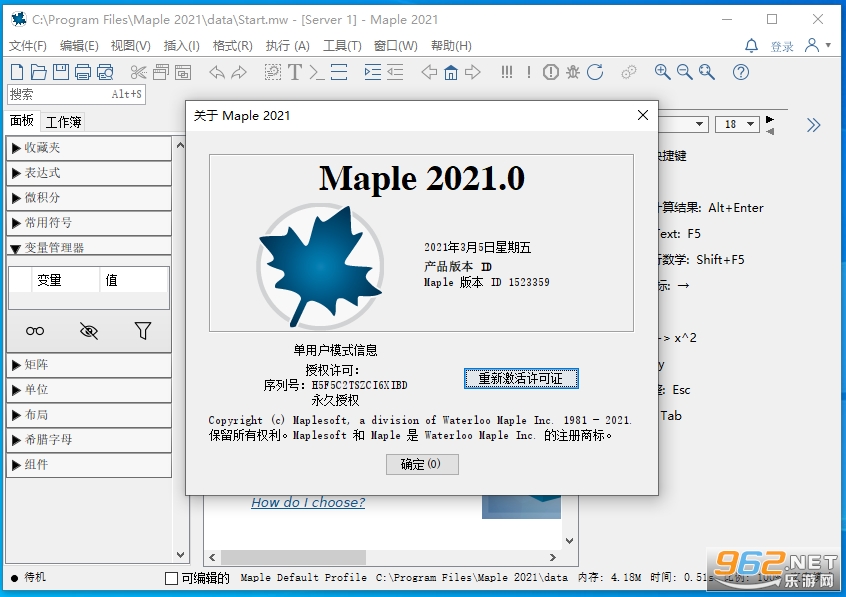The height and width of the screenshot is (597, 846).
Task: Open user account icon dropdown
Action: point(817,45)
